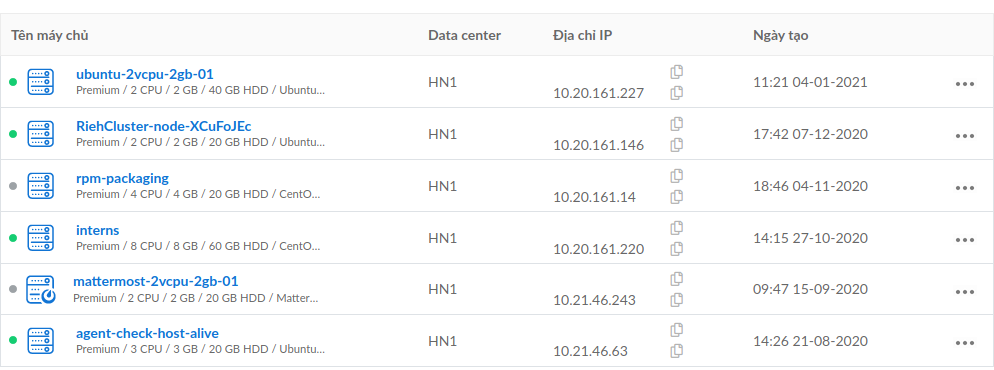Image resolution: width=994 pixels, height=370 pixels.
Task: Open three-dot menu for RiehCluster node
Action: pos(964,136)
